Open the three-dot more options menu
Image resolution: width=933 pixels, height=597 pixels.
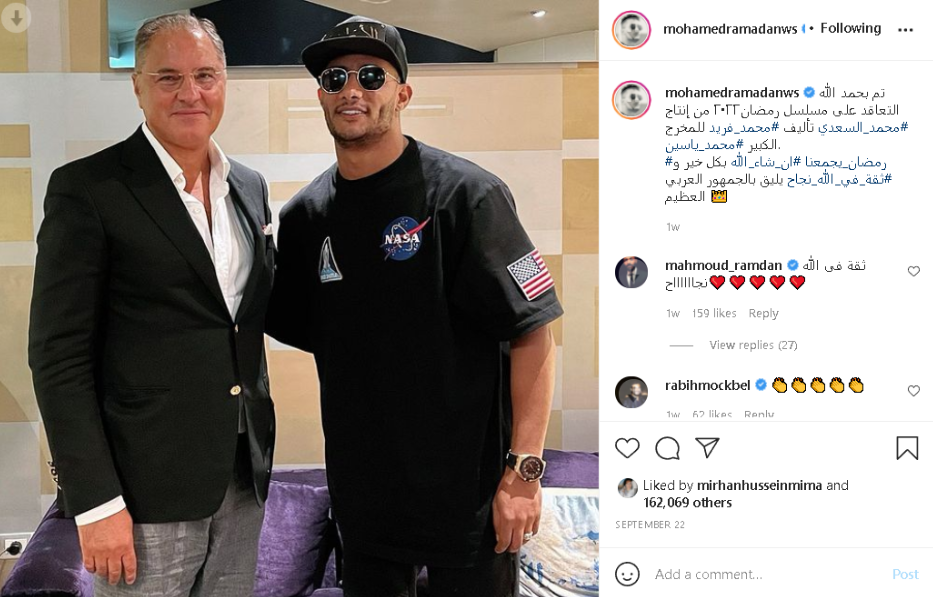pos(905,30)
